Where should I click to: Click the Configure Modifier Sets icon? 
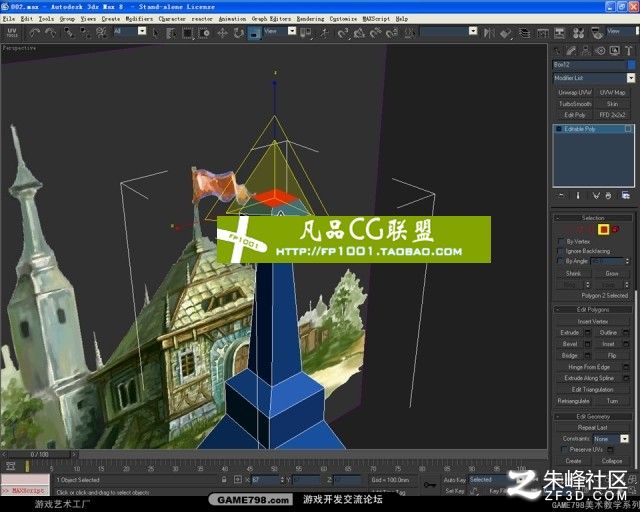click(x=626, y=196)
